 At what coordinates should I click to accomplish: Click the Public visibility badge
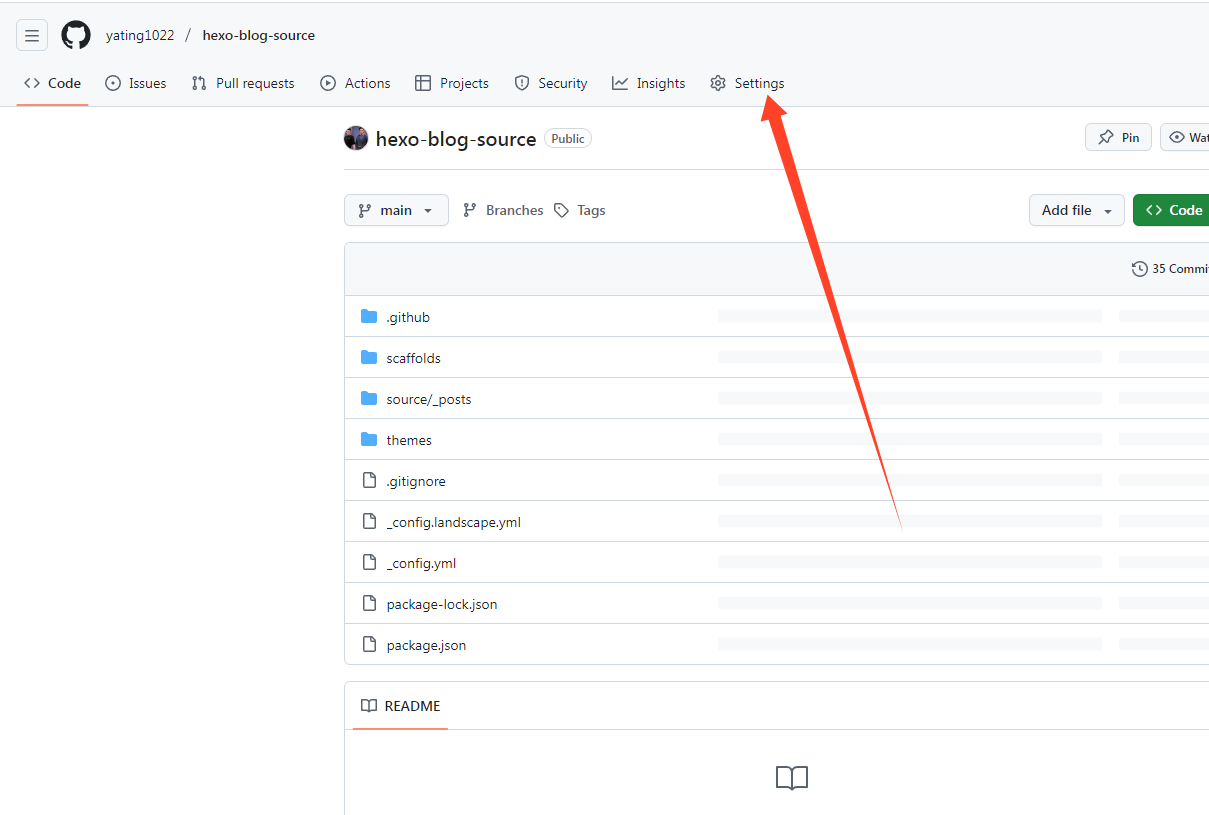(x=568, y=139)
